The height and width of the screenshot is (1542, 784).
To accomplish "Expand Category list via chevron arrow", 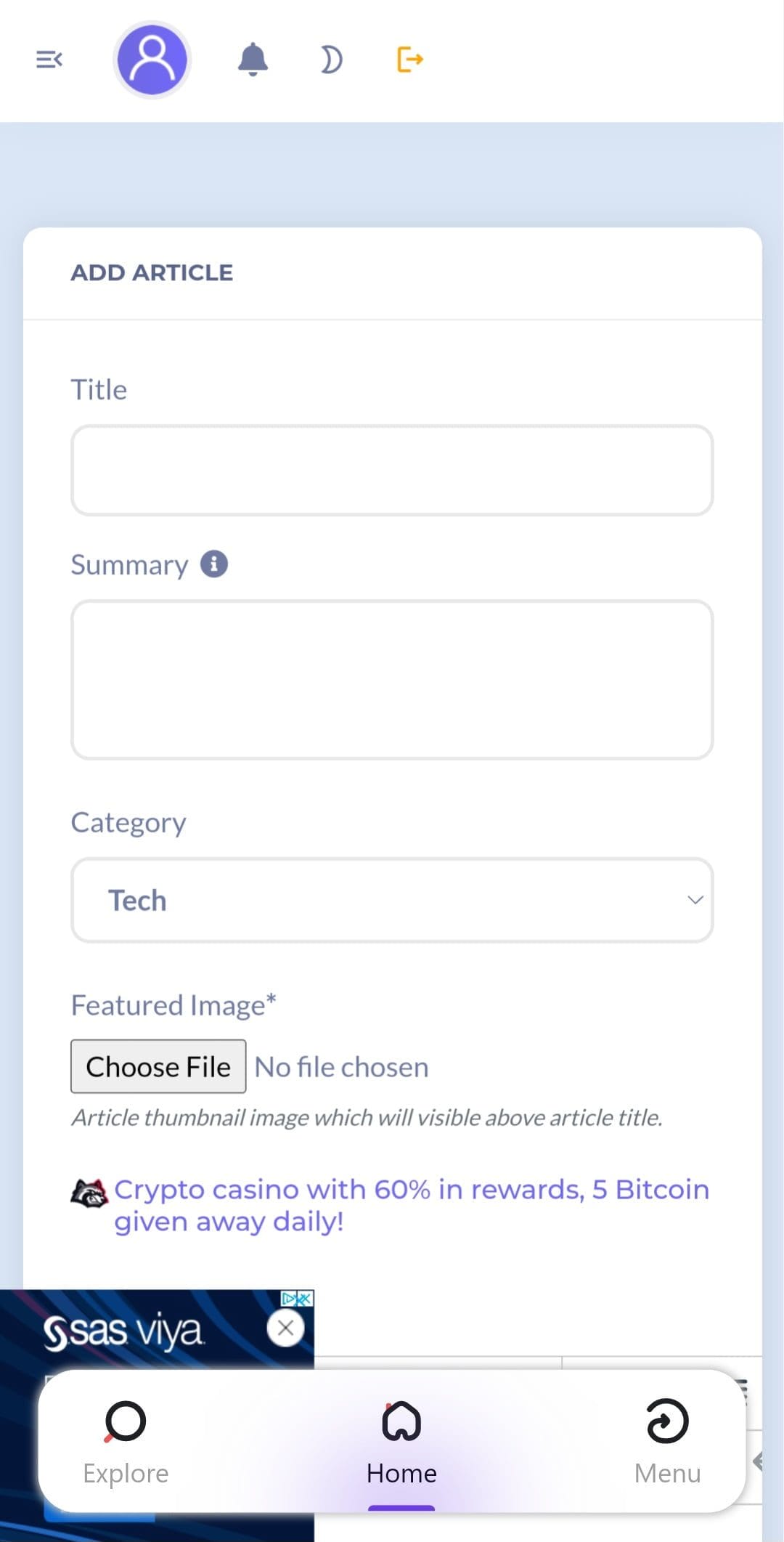I will tap(695, 901).
